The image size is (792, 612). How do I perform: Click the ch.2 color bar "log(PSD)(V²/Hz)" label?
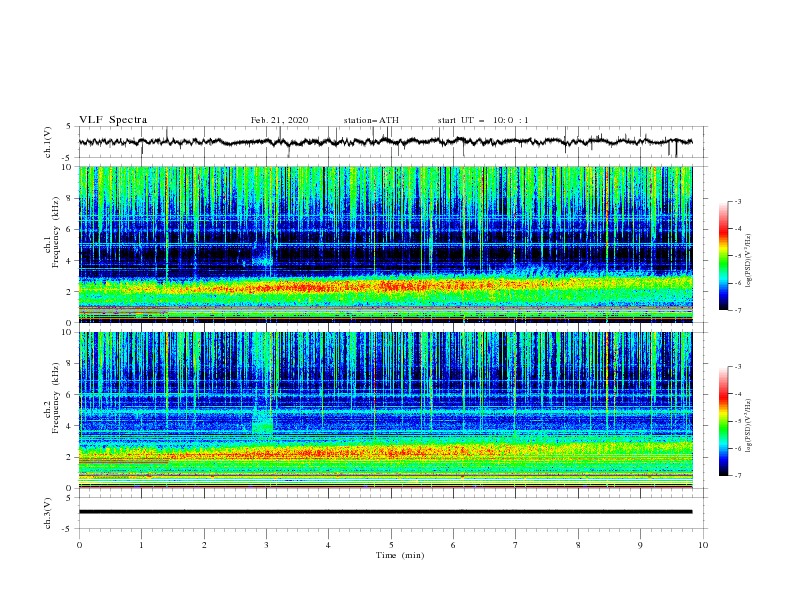point(750,426)
